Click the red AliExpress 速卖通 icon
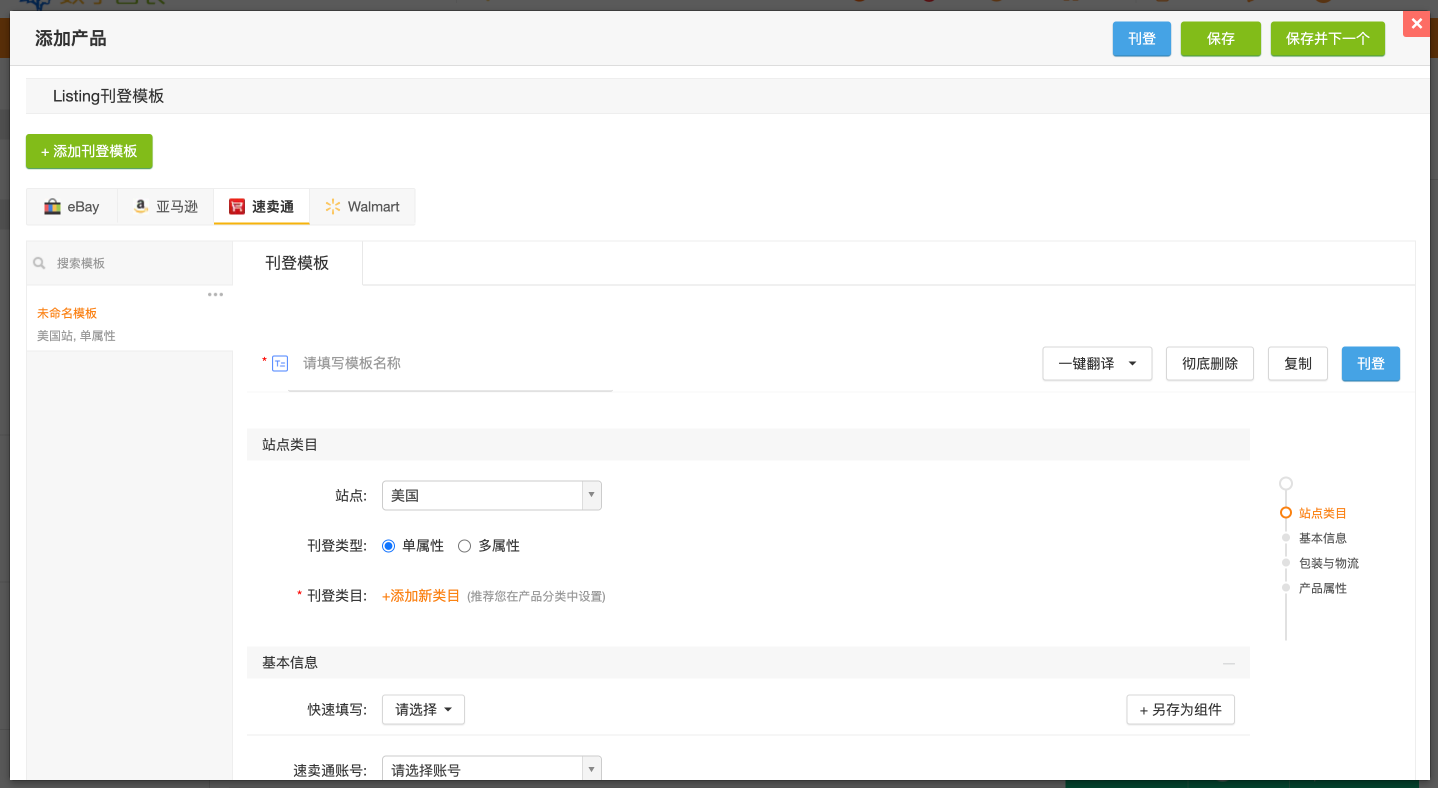The height and width of the screenshot is (788, 1438). [x=237, y=207]
